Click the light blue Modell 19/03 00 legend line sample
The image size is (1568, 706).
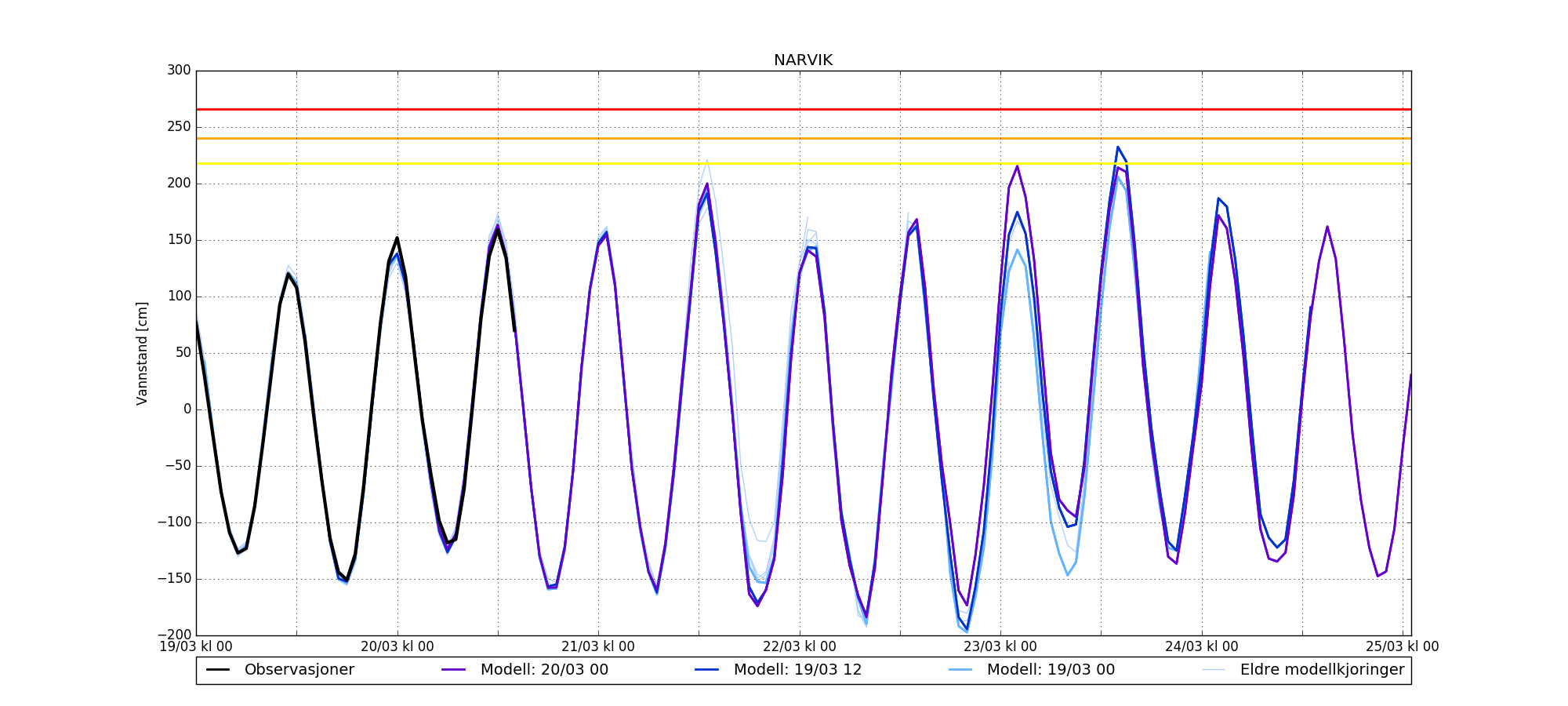click(x=960, y=670)
